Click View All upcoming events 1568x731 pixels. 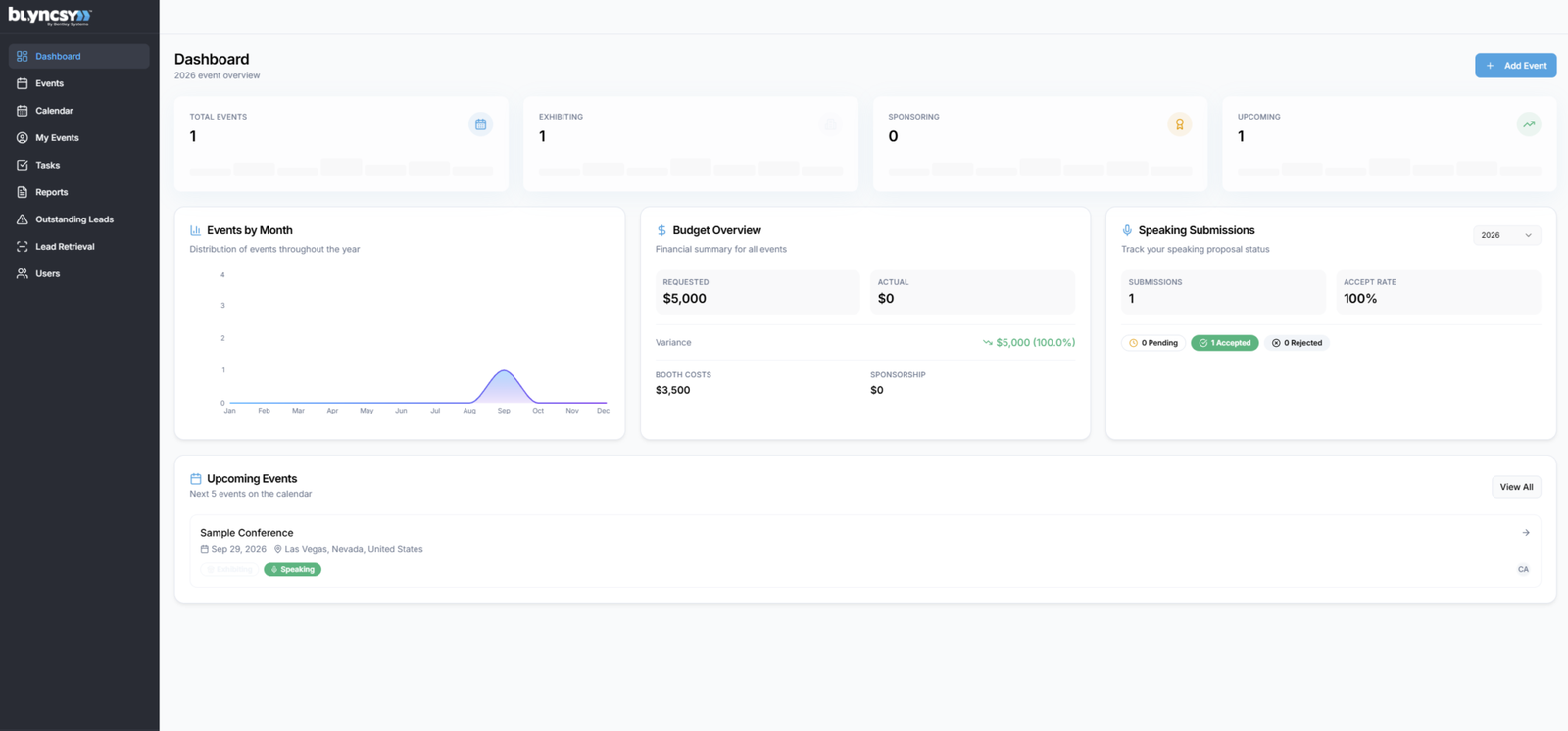1516,487
